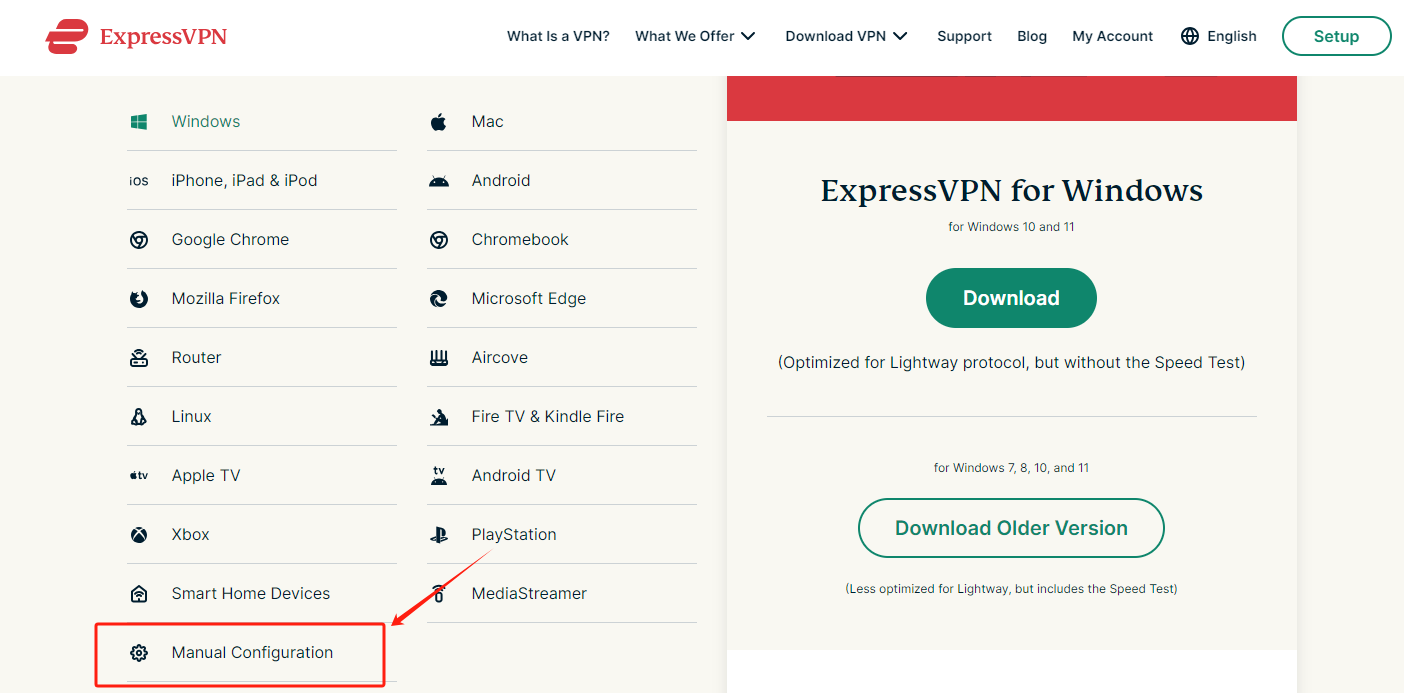This screenshot has width=1404, height=693.
Task: Go to the Support page
Action: [x=964, y=36]
